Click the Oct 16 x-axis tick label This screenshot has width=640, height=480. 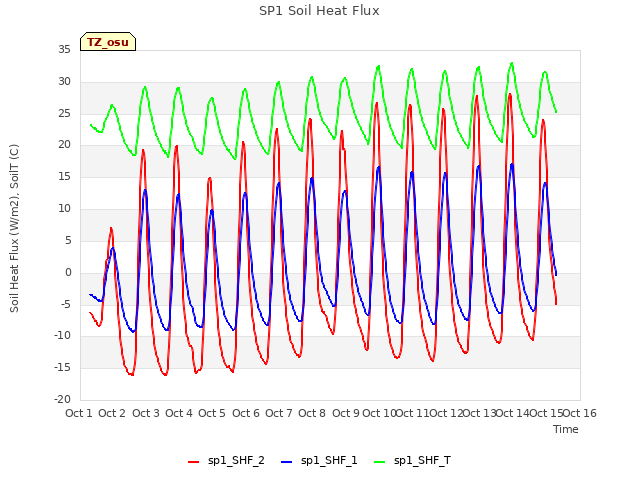point(580,413)
